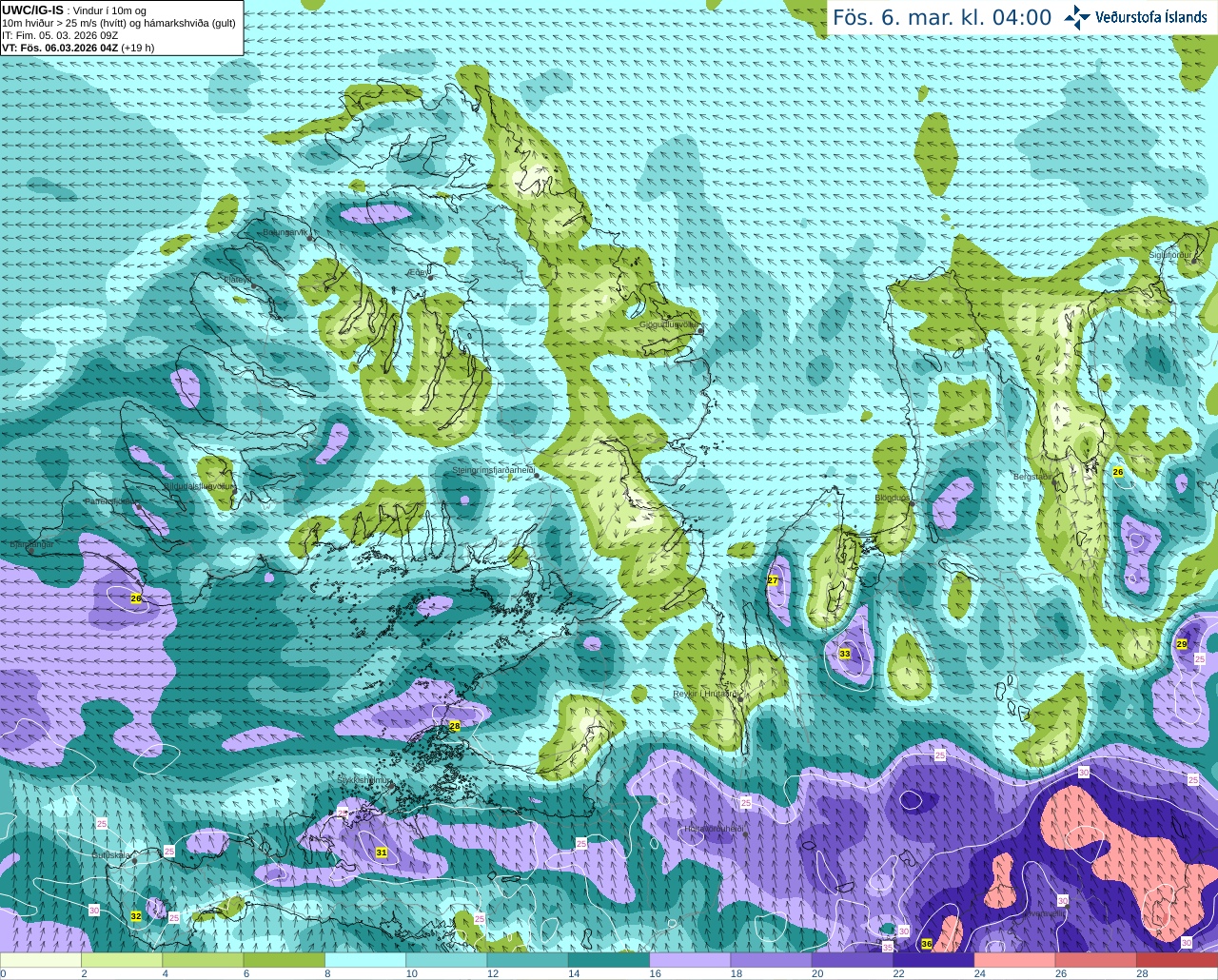Click the Bjargtangar station label
1218x980 pixels.
point(30,545)
